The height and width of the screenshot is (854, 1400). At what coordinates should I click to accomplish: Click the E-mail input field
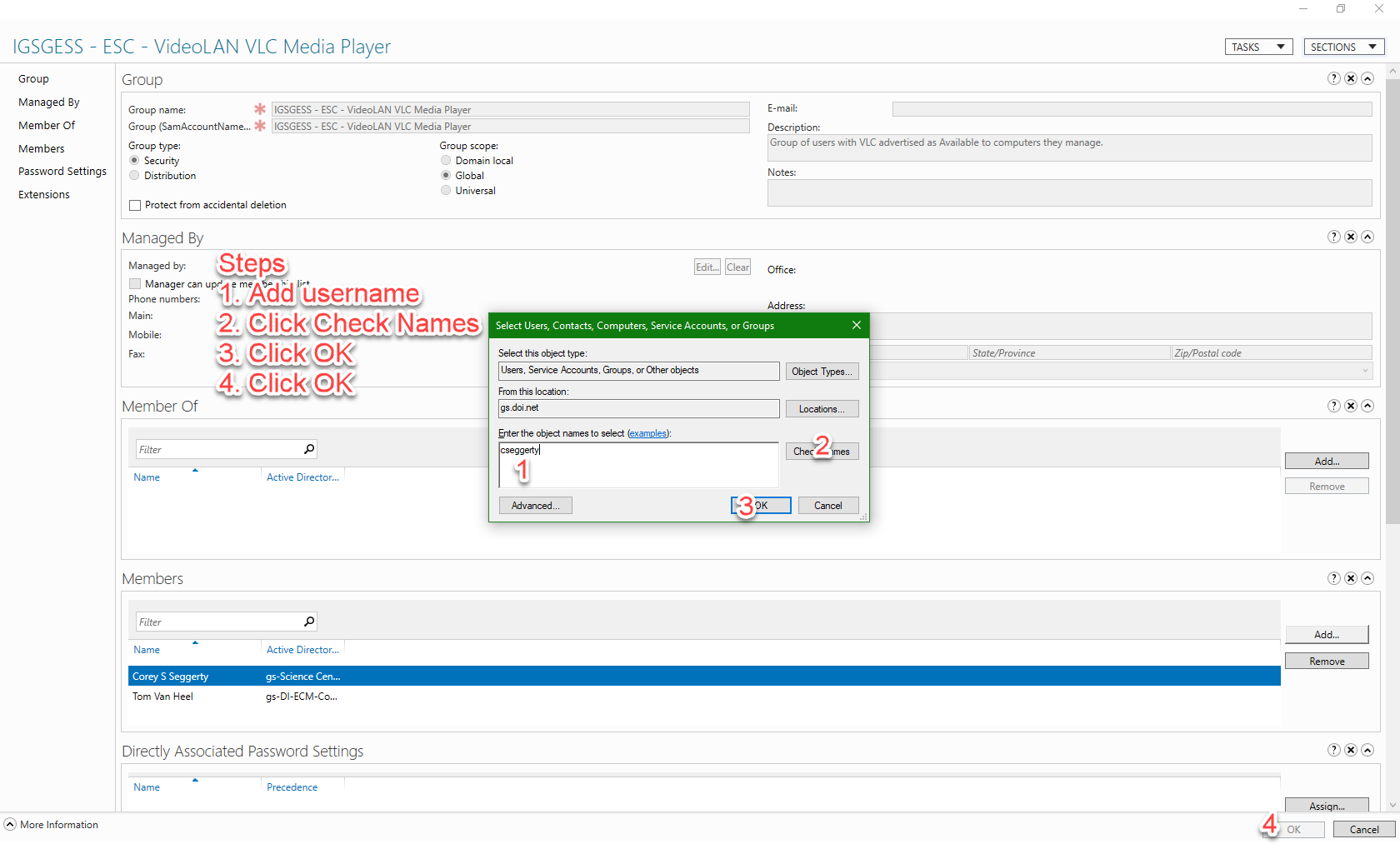tap(1132, 109)
